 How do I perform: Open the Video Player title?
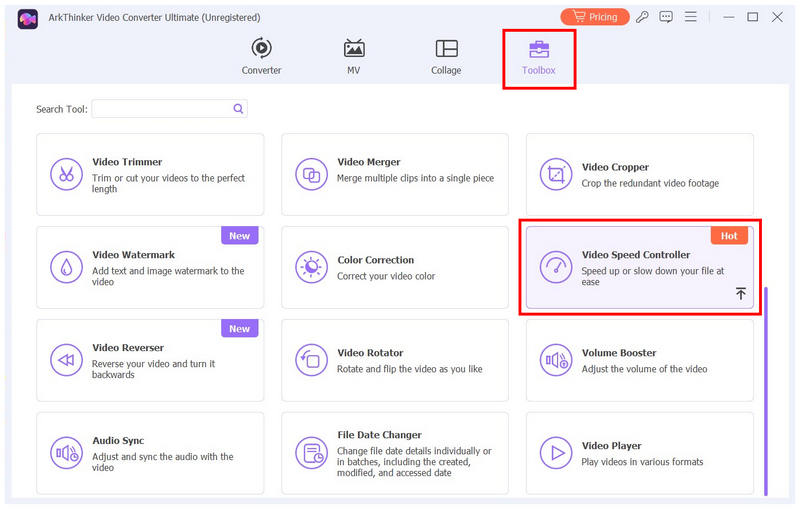612,445
